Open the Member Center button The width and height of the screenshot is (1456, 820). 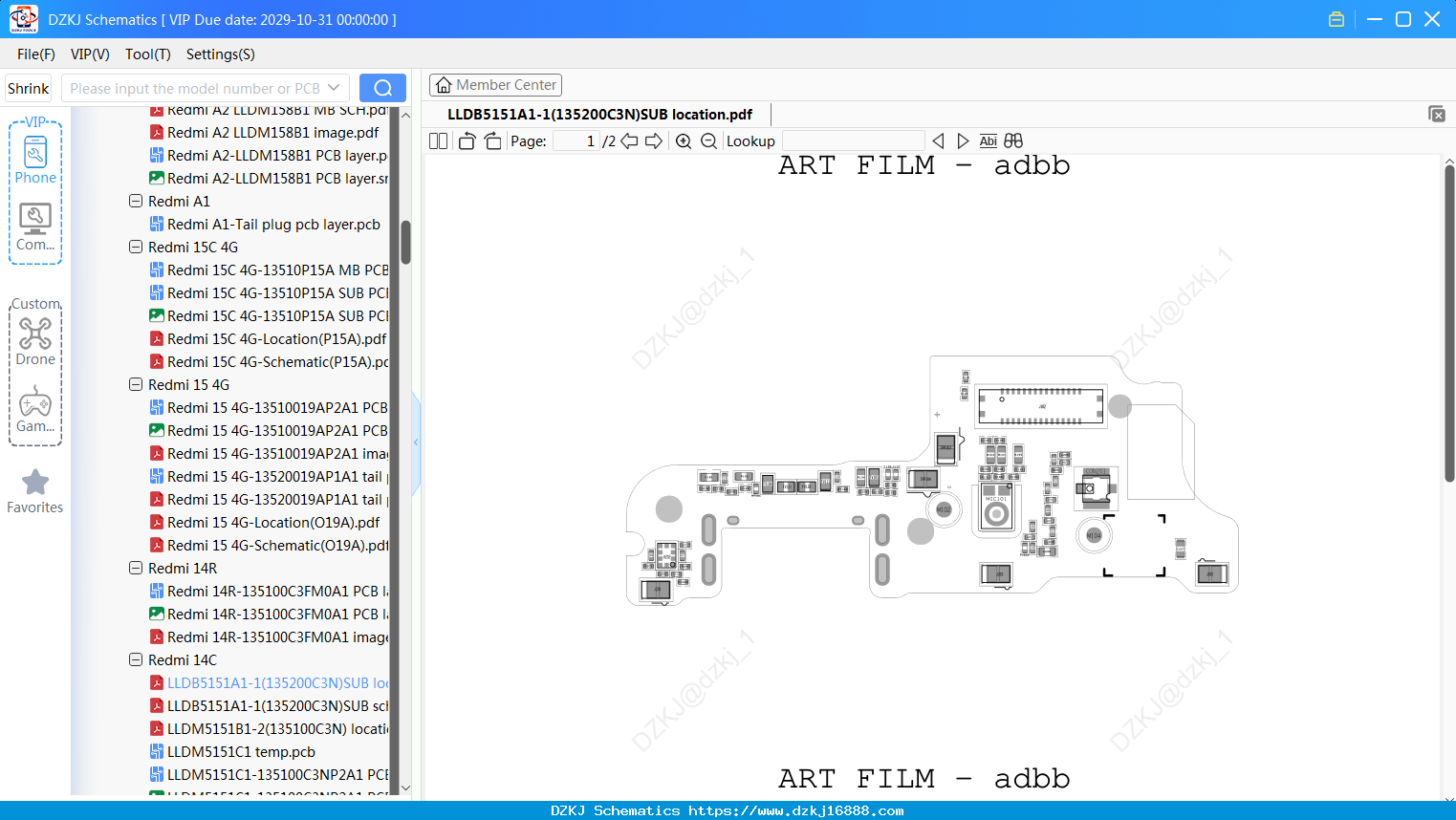tap(495, 85)
